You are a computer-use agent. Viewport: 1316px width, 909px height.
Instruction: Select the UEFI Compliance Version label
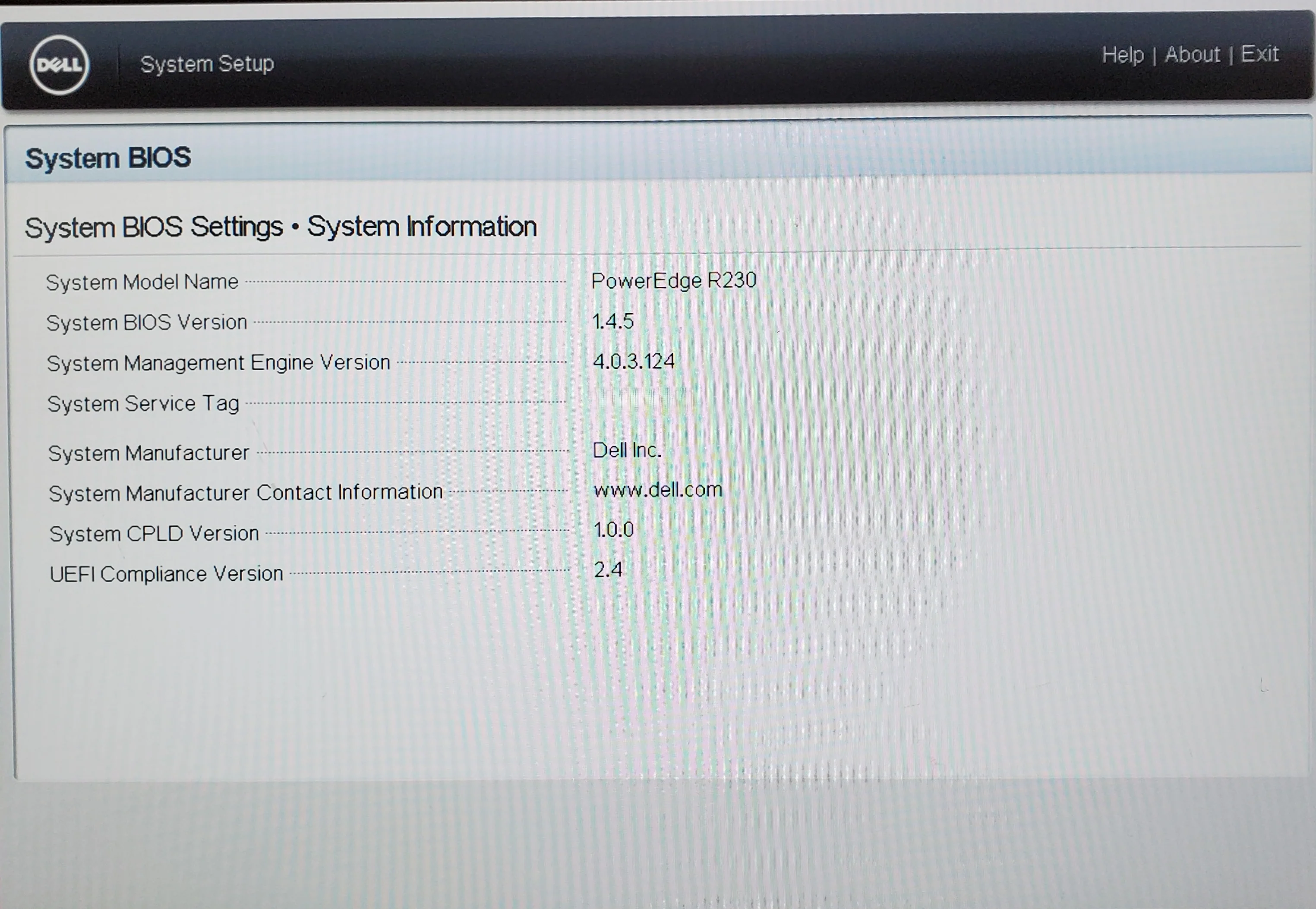point(166,574)
